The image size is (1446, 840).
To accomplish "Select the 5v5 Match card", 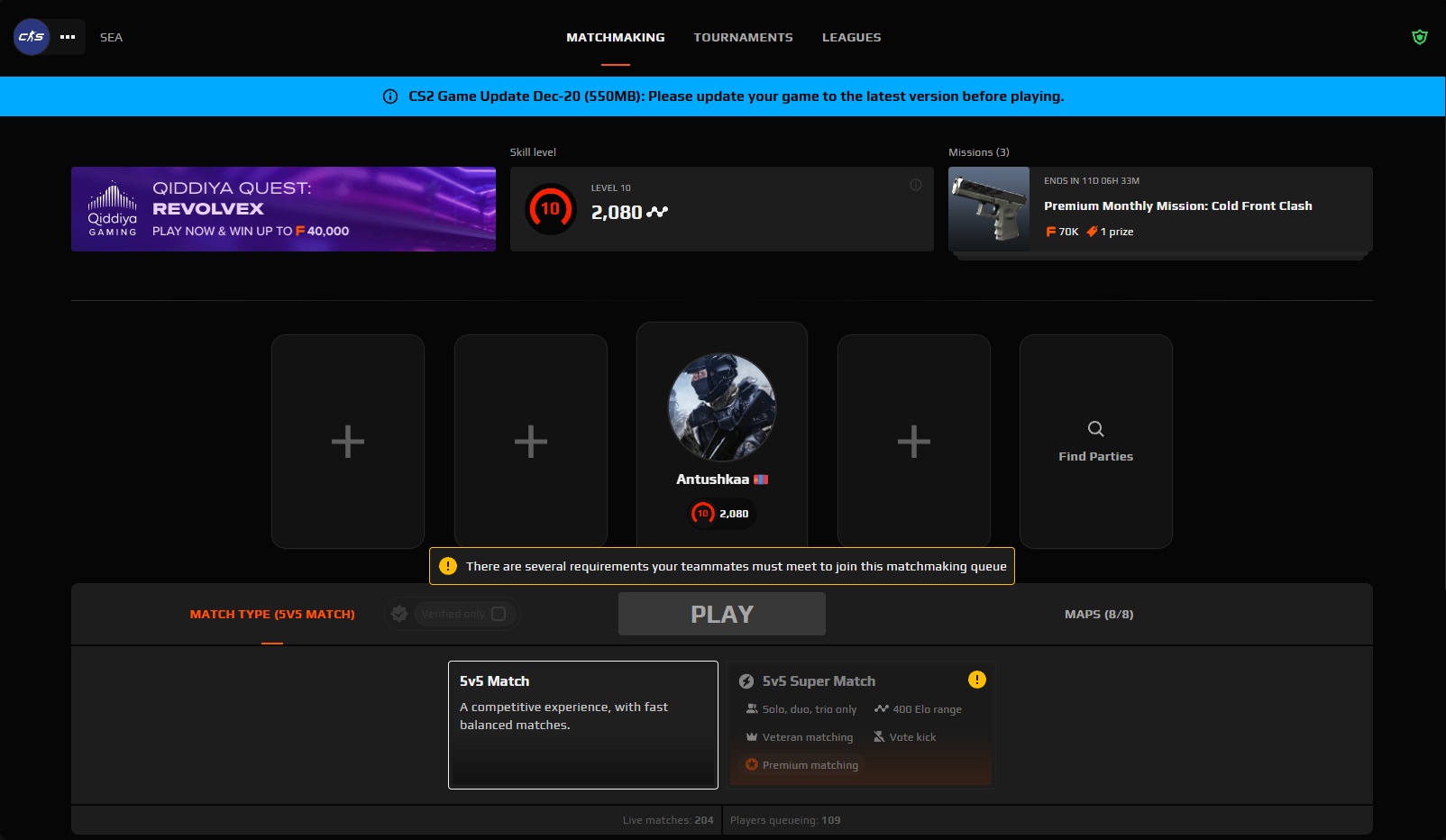I will coord(583,725).
